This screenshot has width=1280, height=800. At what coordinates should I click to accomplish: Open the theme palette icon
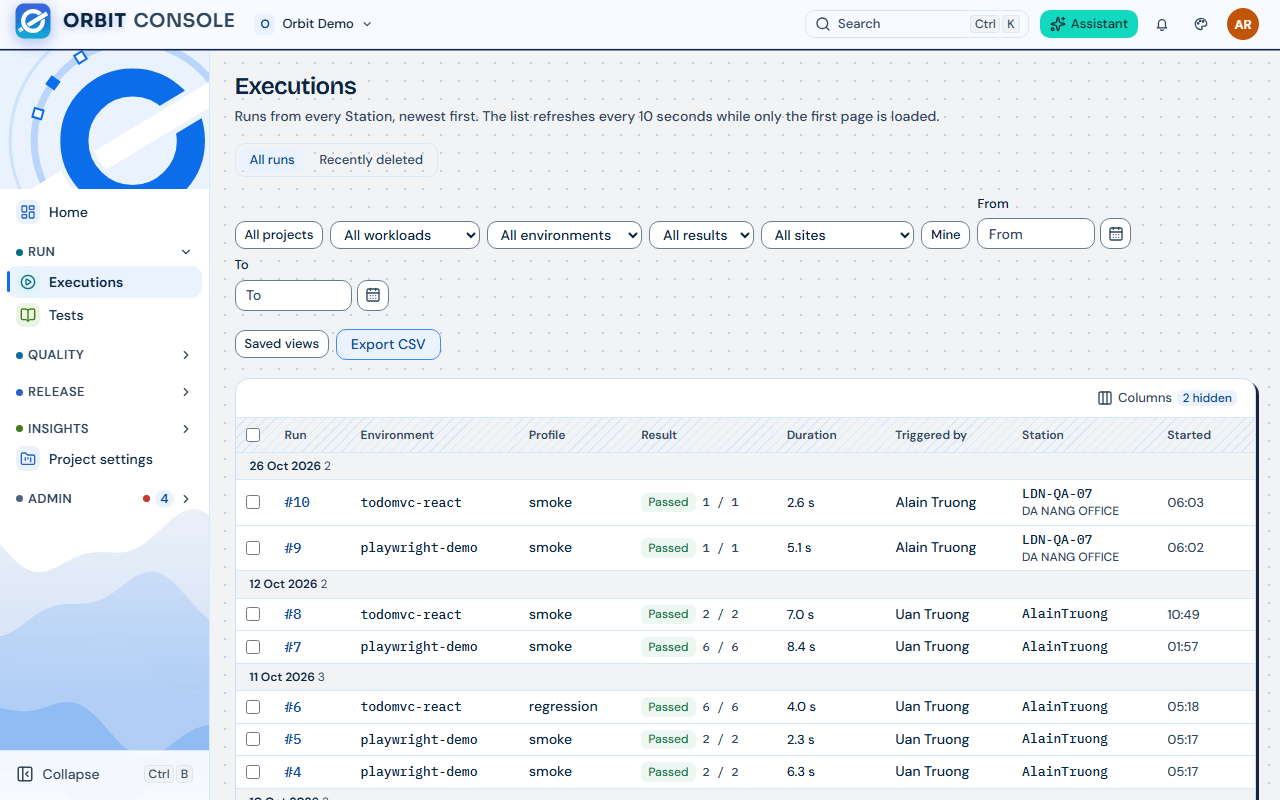[1201, 24]
